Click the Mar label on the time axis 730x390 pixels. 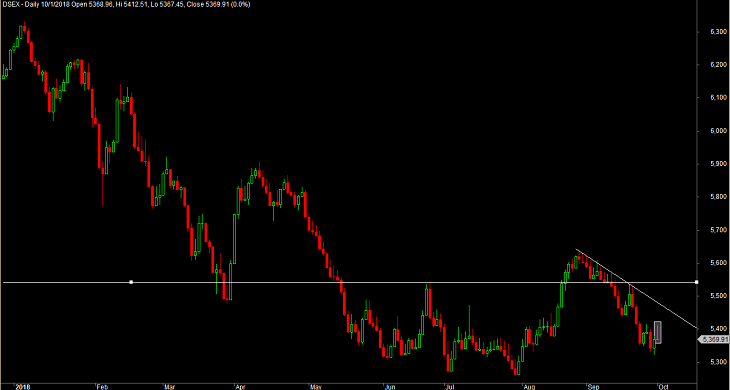click(x=169, y=386)
